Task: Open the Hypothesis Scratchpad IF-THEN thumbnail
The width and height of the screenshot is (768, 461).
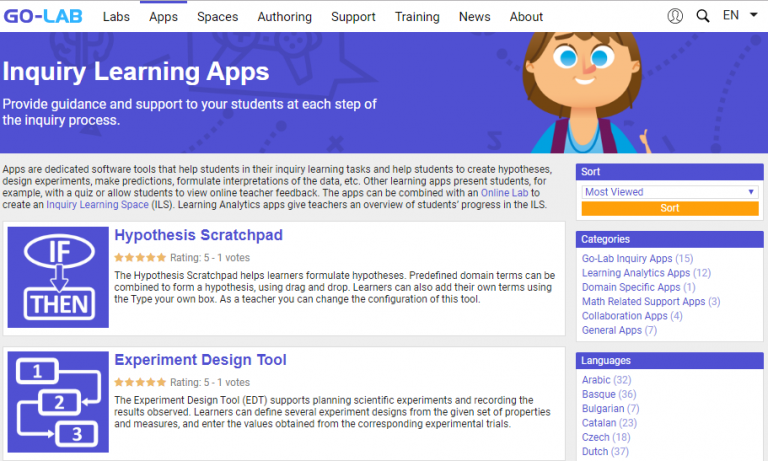Action: point(58,277)
